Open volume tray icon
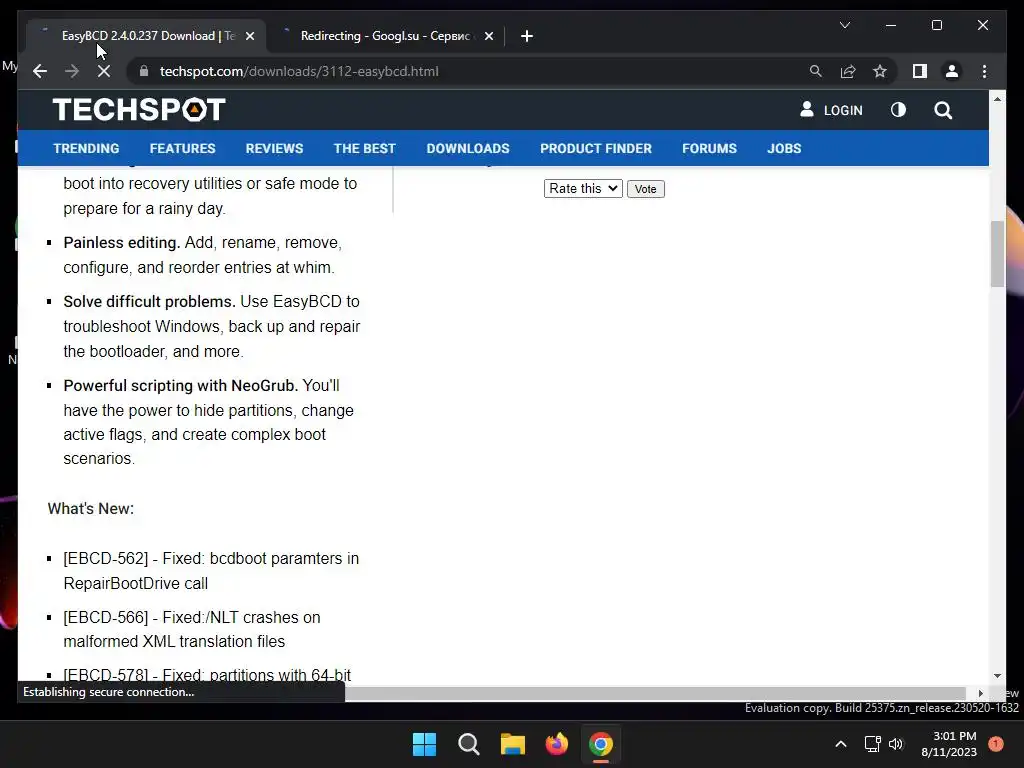The height and width of the screenshot is (768, 1024). pos(896,744)
